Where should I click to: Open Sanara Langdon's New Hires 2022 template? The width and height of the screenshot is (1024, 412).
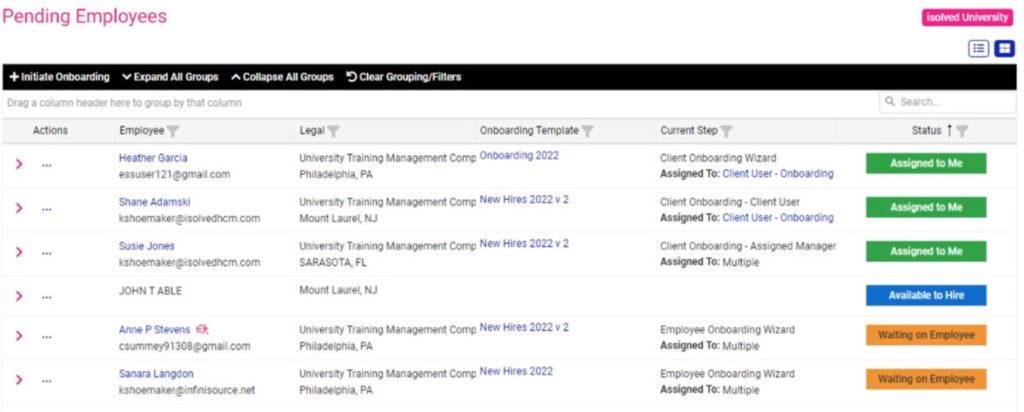pyautogui.click(x=516, y=371)
